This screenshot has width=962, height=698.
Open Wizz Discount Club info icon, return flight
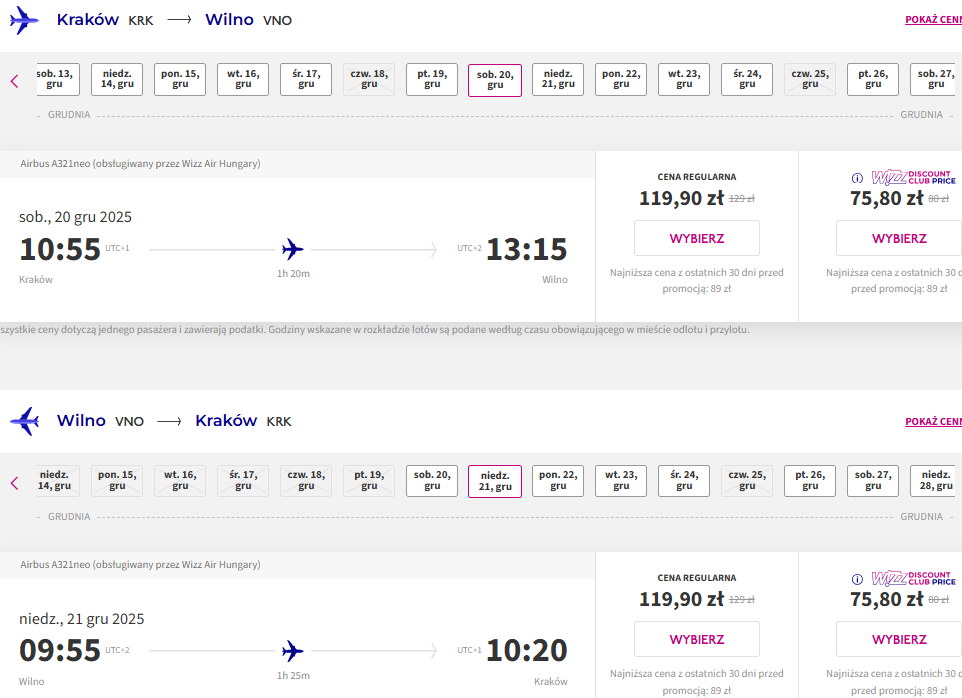pos(857,580)
